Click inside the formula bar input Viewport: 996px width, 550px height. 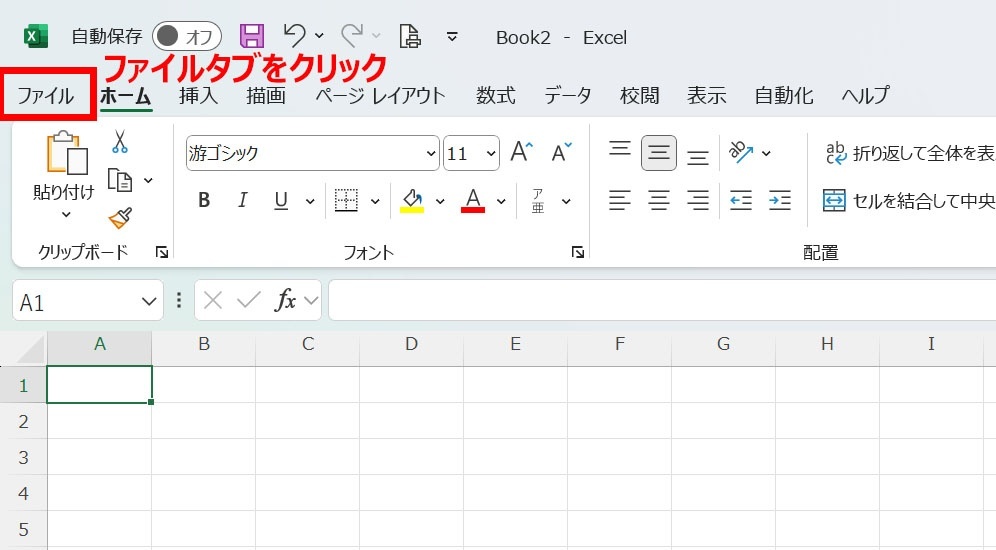(662, 300)
